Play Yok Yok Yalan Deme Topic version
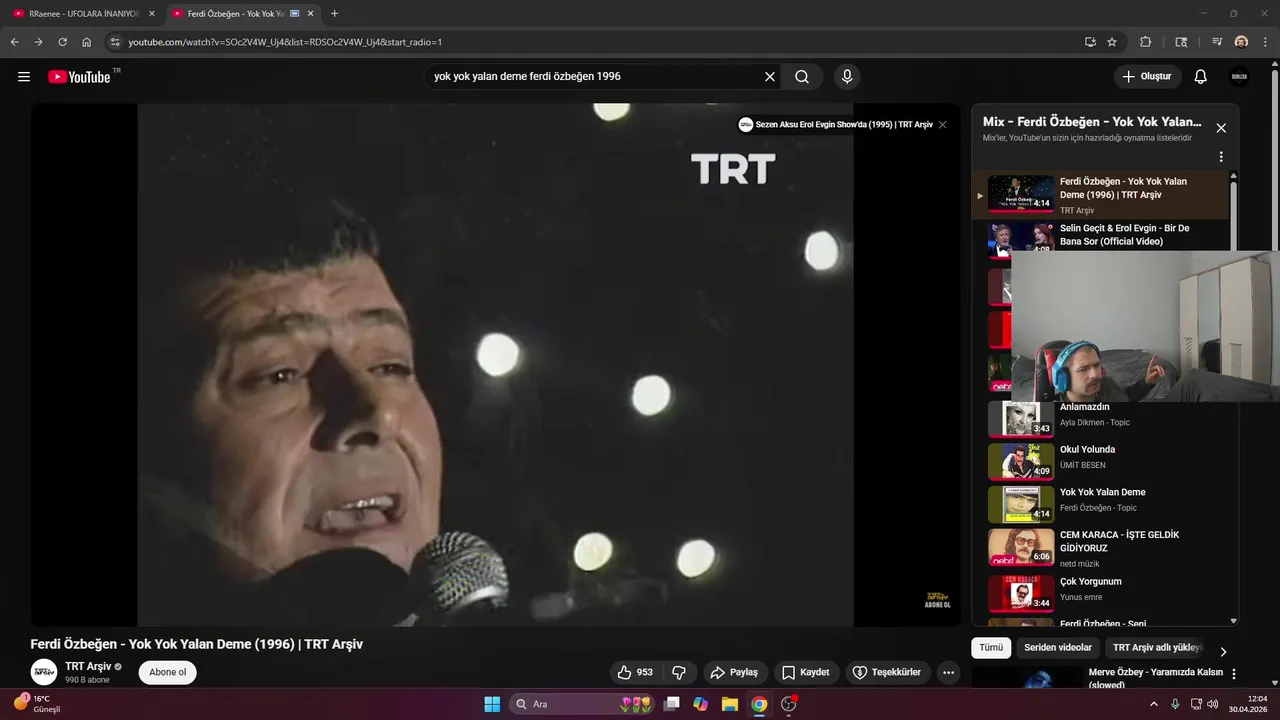This screenshot has height=720, width=1280. (x=1100, y=504)
